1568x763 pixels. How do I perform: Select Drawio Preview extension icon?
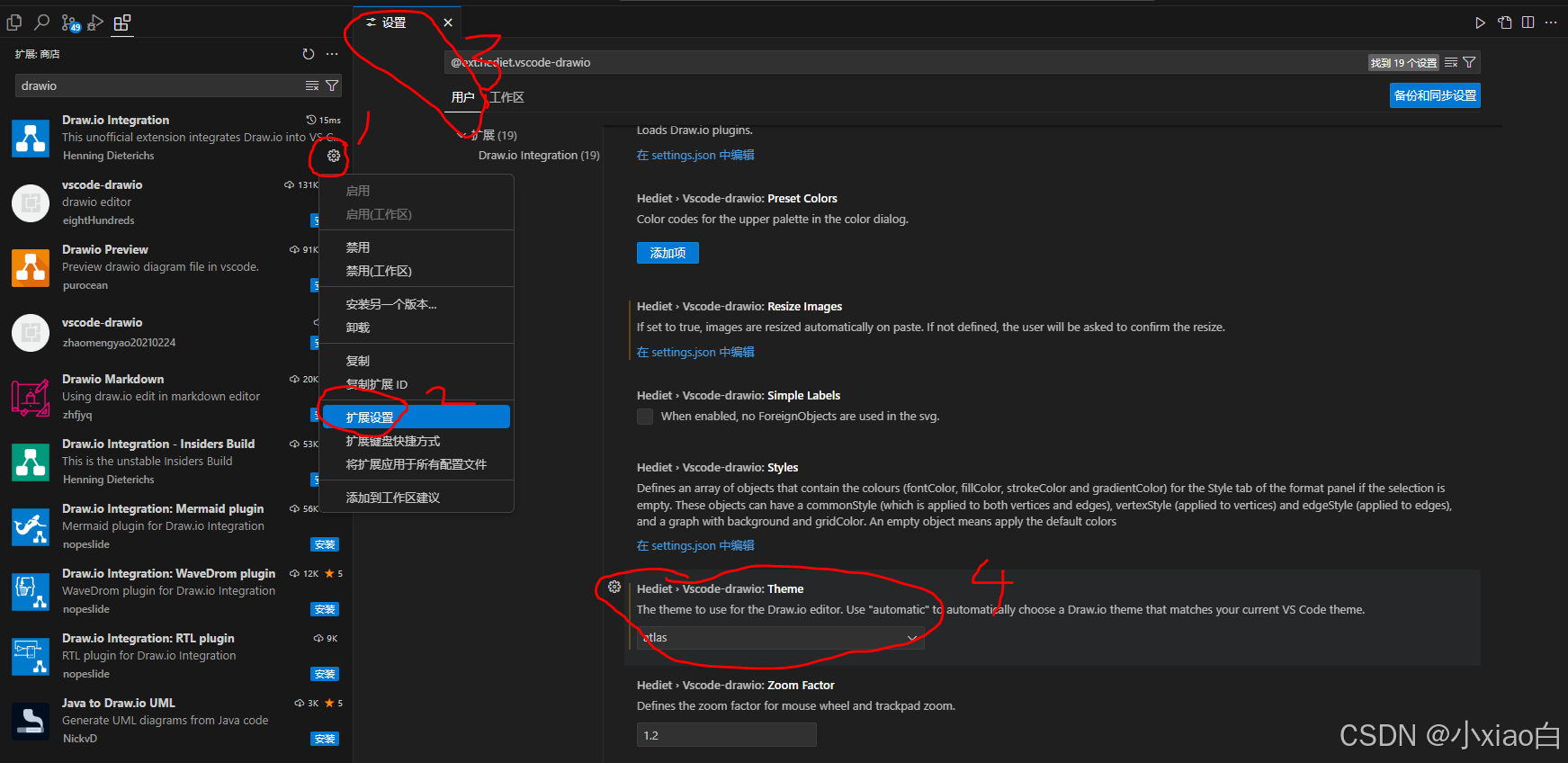31,268
